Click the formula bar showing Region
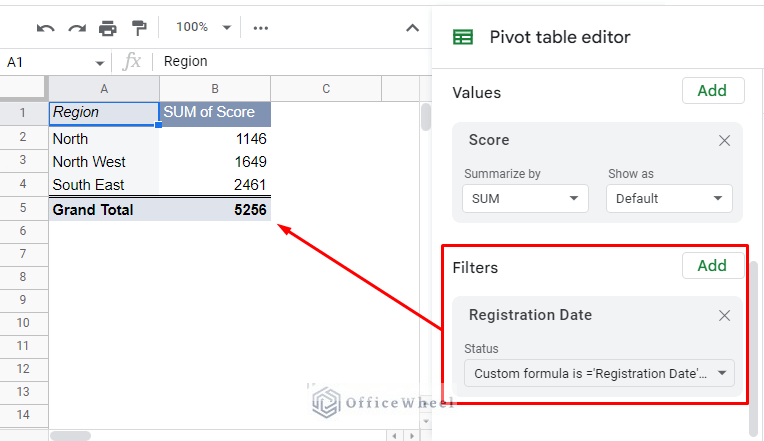This screenshot has width=764, height=441. 290,62
